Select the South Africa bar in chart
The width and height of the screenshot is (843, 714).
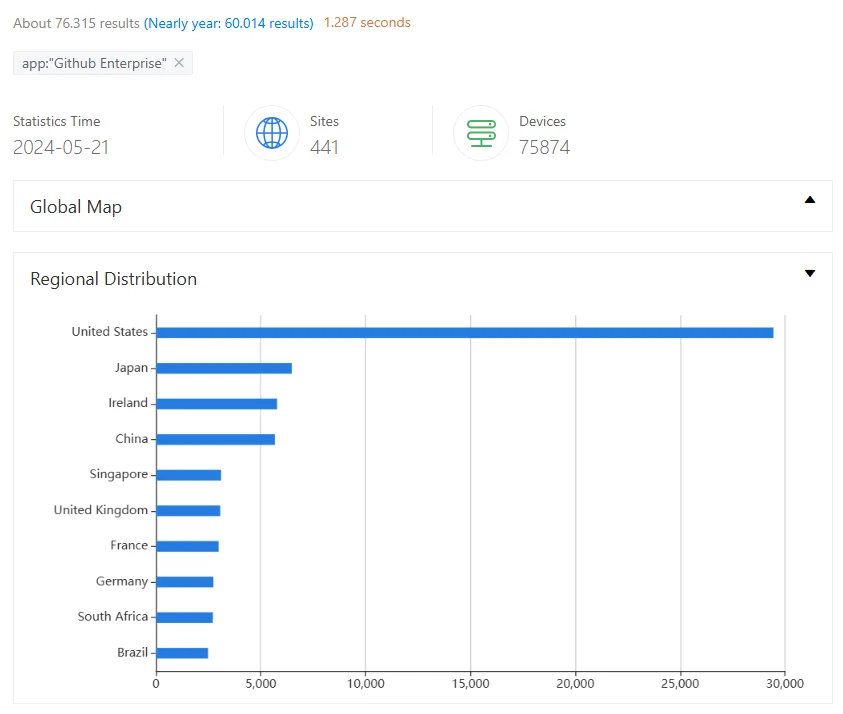tap(184, 617)
